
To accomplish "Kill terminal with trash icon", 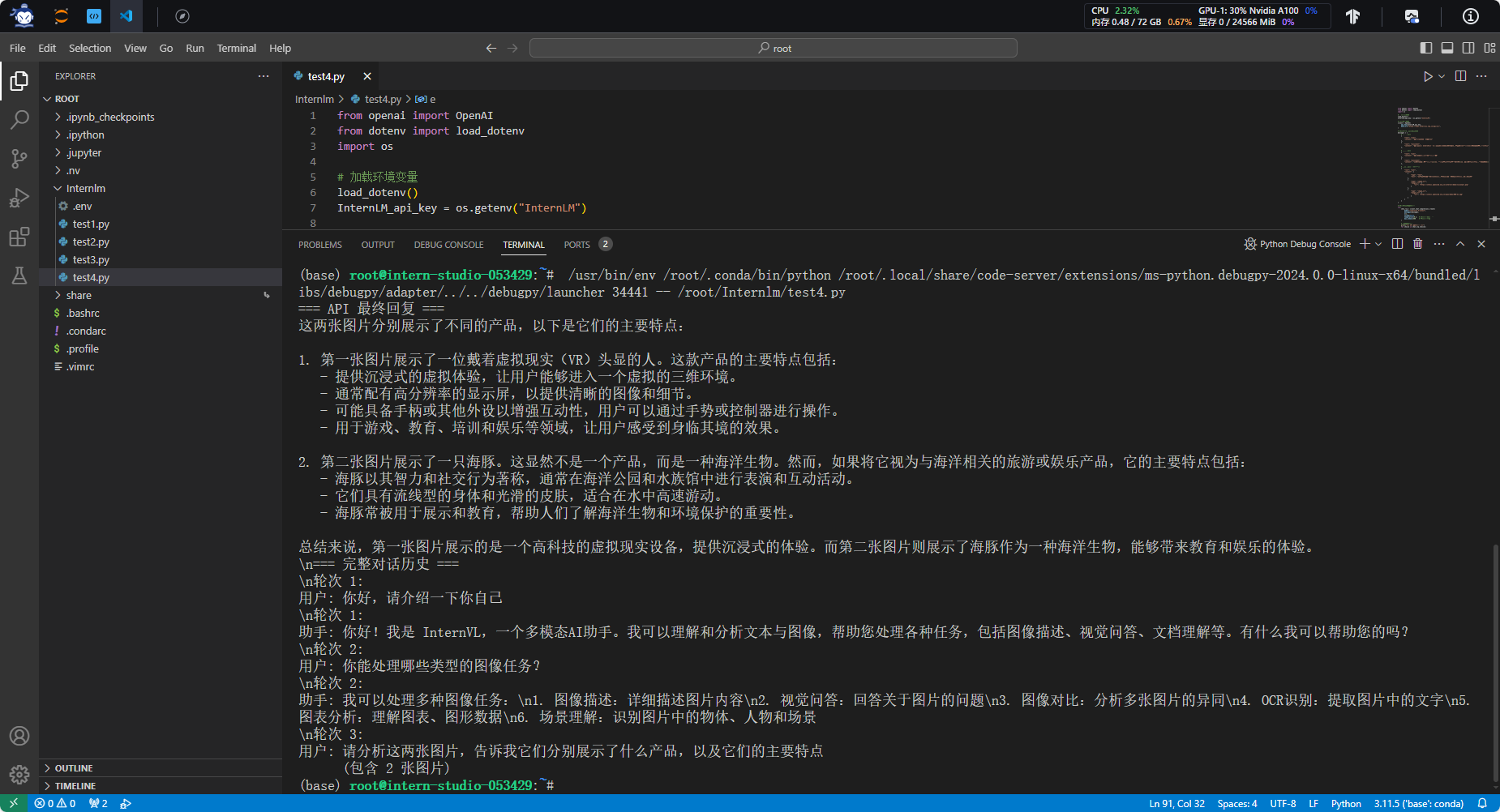I will (1417, 244).
